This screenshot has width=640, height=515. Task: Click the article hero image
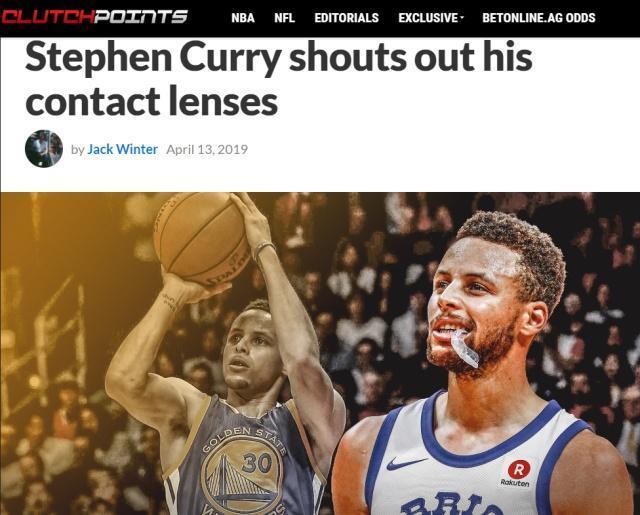(x=320, y=353)
